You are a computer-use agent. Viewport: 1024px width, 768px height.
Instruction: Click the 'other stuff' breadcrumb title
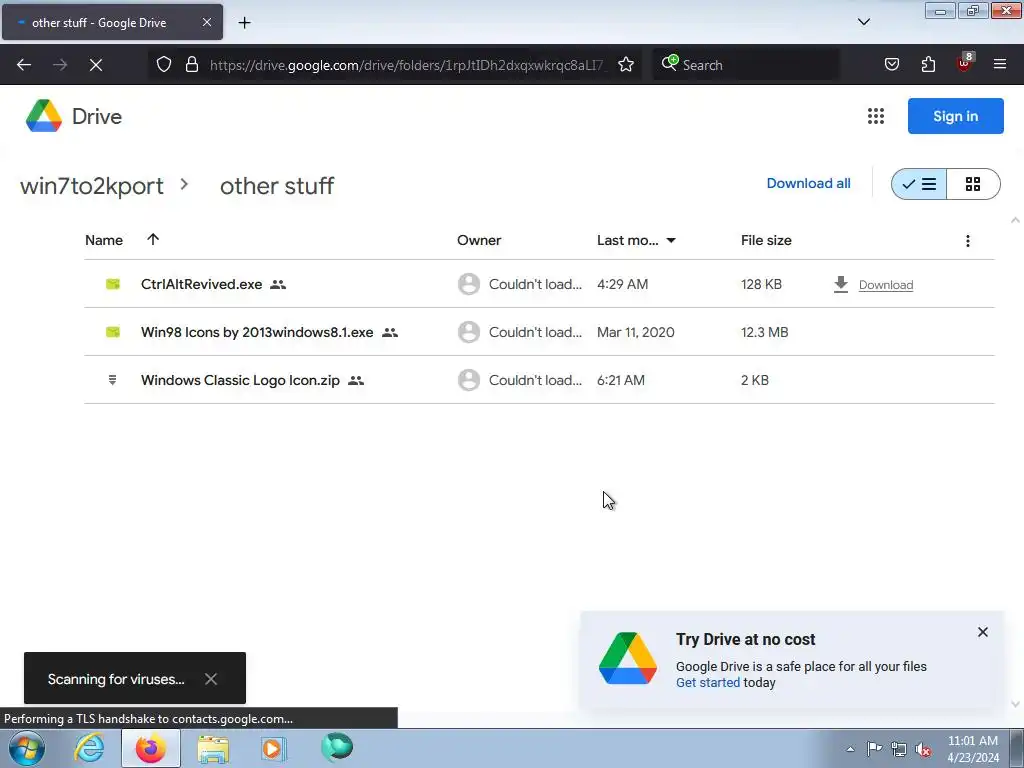pyautogui.click(x=277, y=186)
